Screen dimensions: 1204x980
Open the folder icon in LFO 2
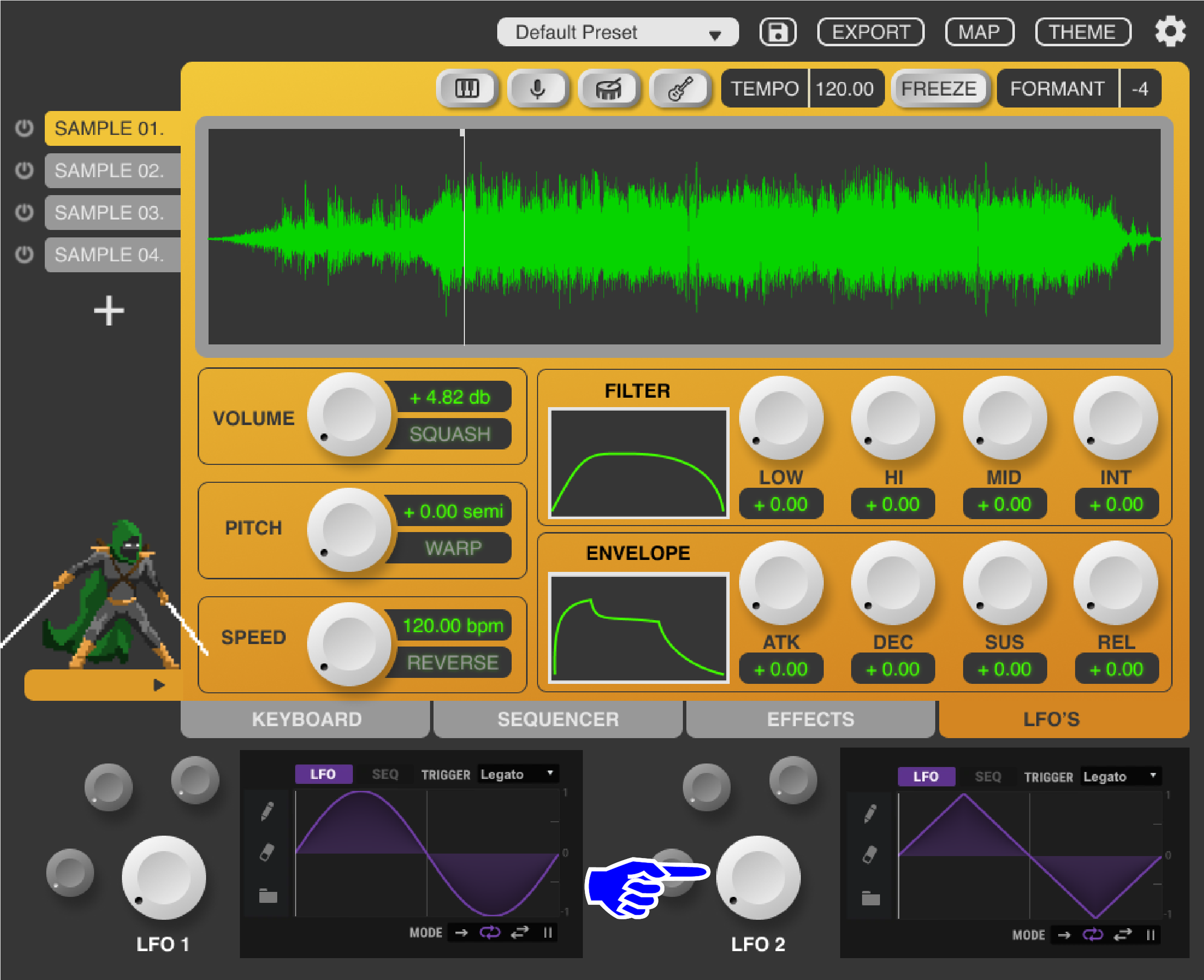pos(871,897)
